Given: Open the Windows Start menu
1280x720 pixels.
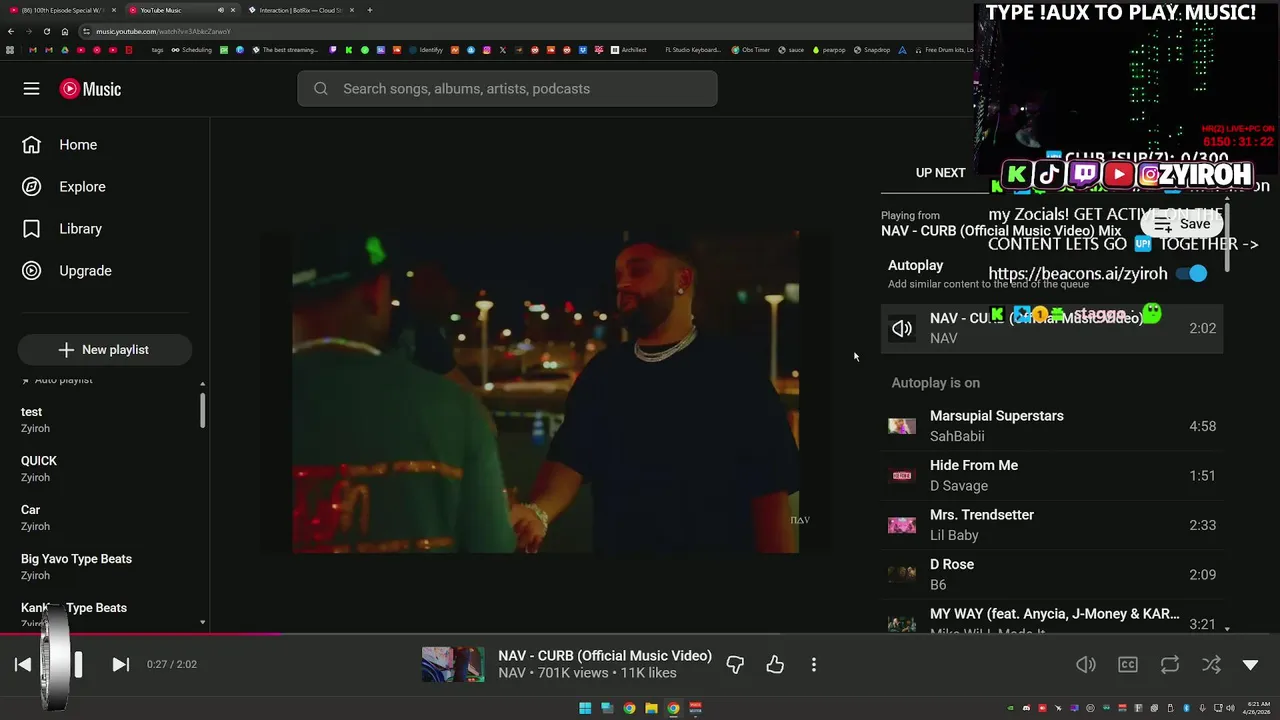Looking at the screenshot, I should click(585, 709).
